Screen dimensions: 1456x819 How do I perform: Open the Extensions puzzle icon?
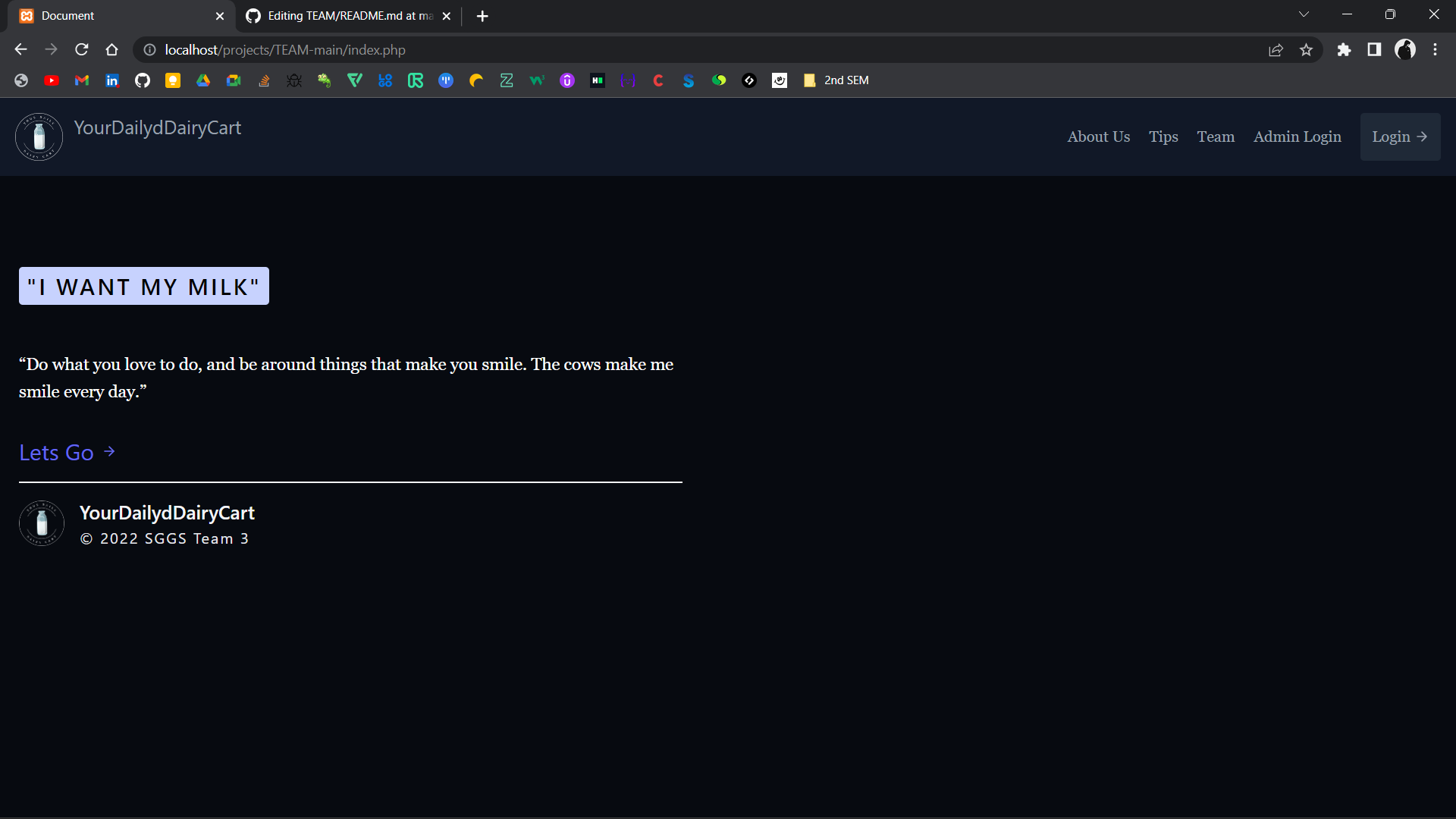click(x=1344, y=50)
